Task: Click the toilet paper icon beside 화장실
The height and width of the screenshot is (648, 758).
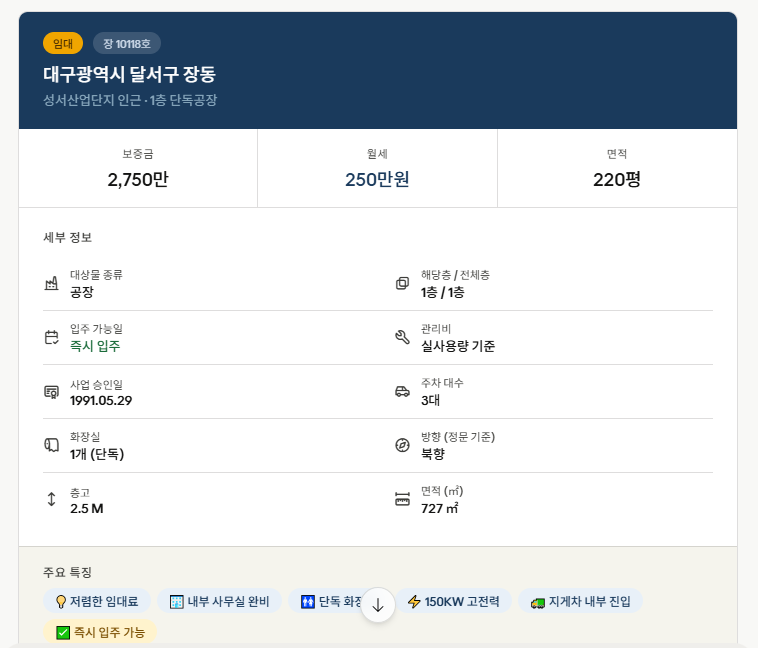Action: [x=51, y=445]
